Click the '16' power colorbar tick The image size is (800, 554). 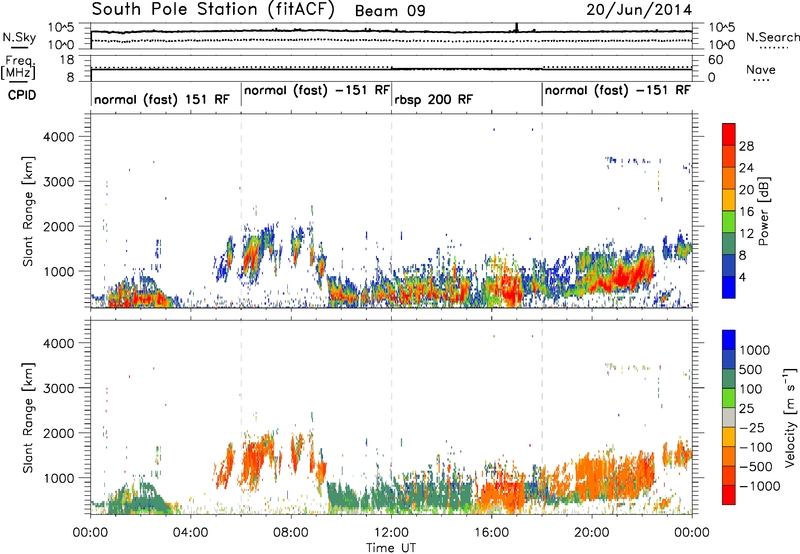pos(746,212)
